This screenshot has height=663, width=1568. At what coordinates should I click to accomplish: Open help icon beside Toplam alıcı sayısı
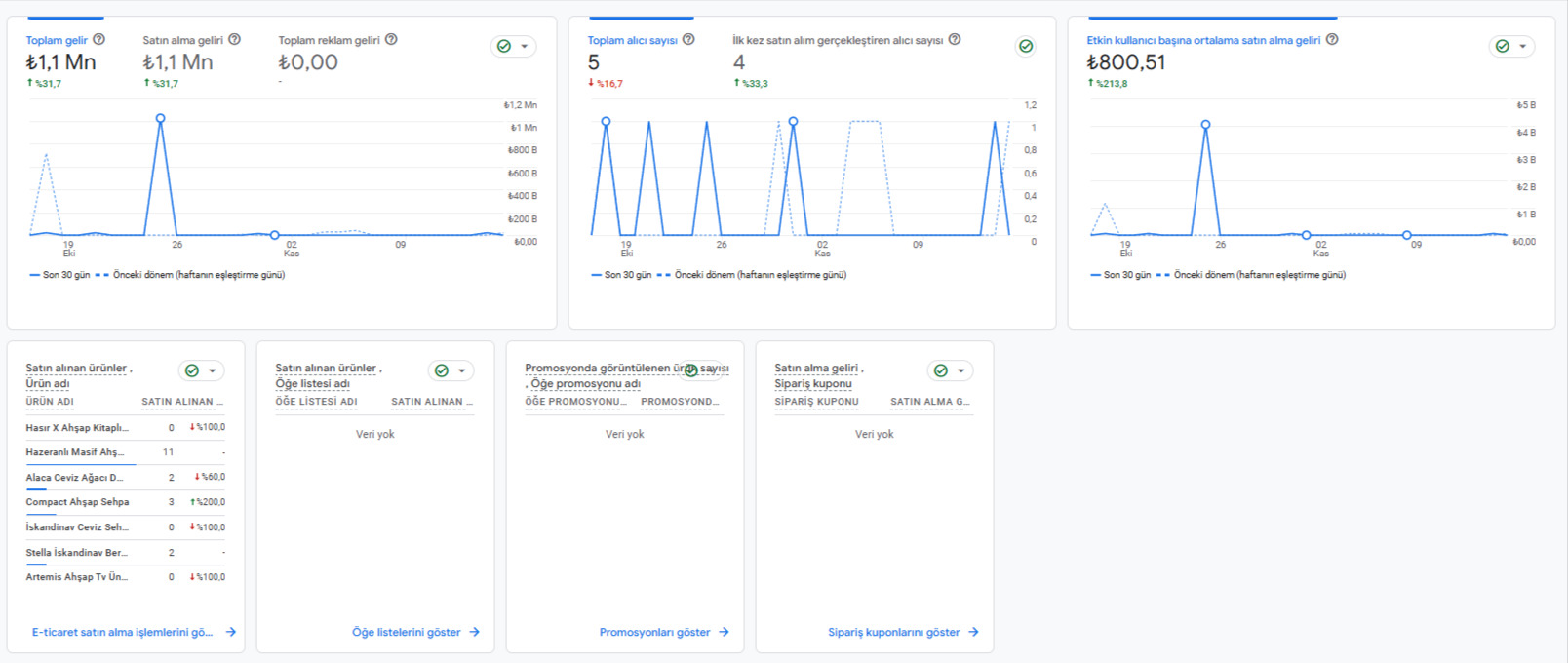click(688, 40)
